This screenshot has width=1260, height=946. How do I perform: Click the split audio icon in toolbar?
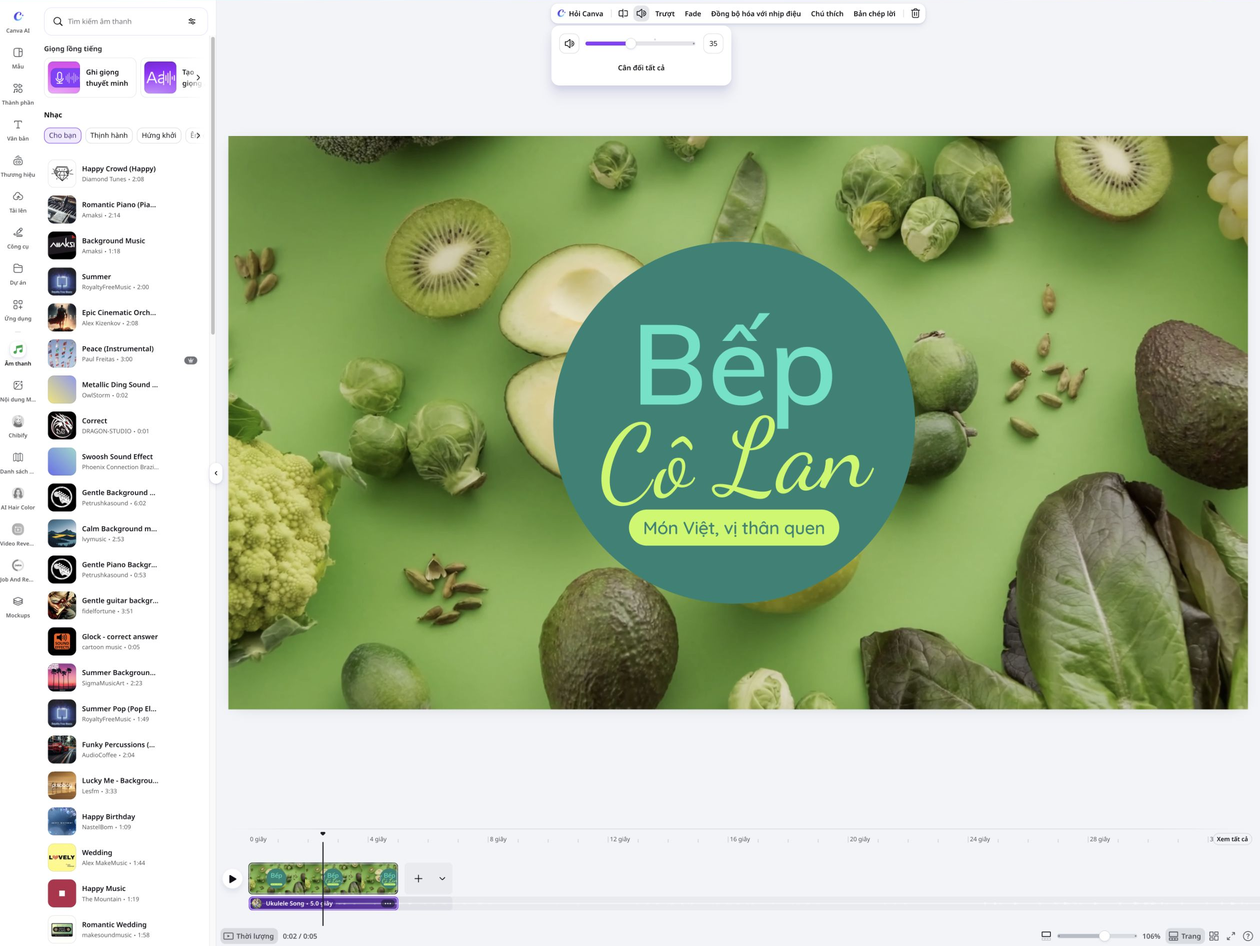[x=623, y=14]
